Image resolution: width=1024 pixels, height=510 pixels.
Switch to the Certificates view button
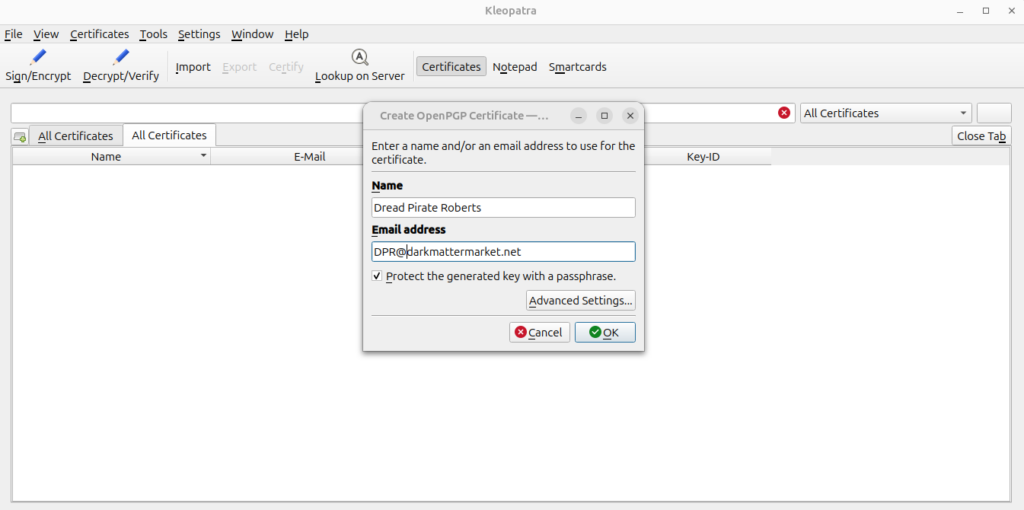tap(451, 67)
